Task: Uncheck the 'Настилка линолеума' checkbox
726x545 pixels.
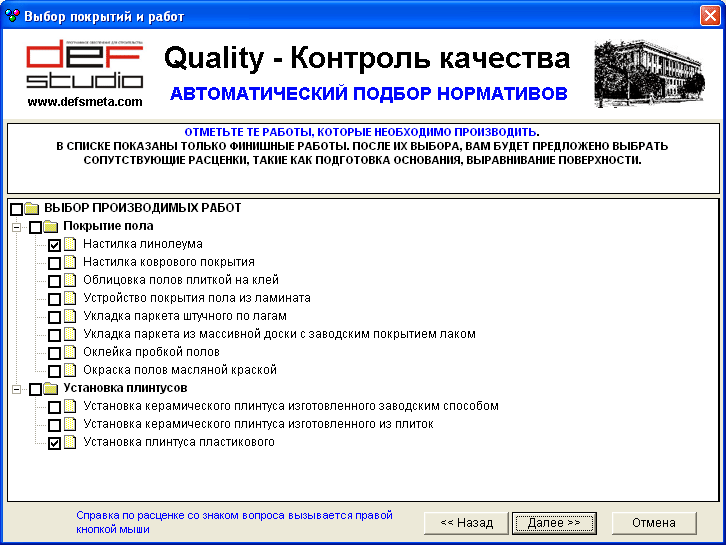Action: point(55,245)
